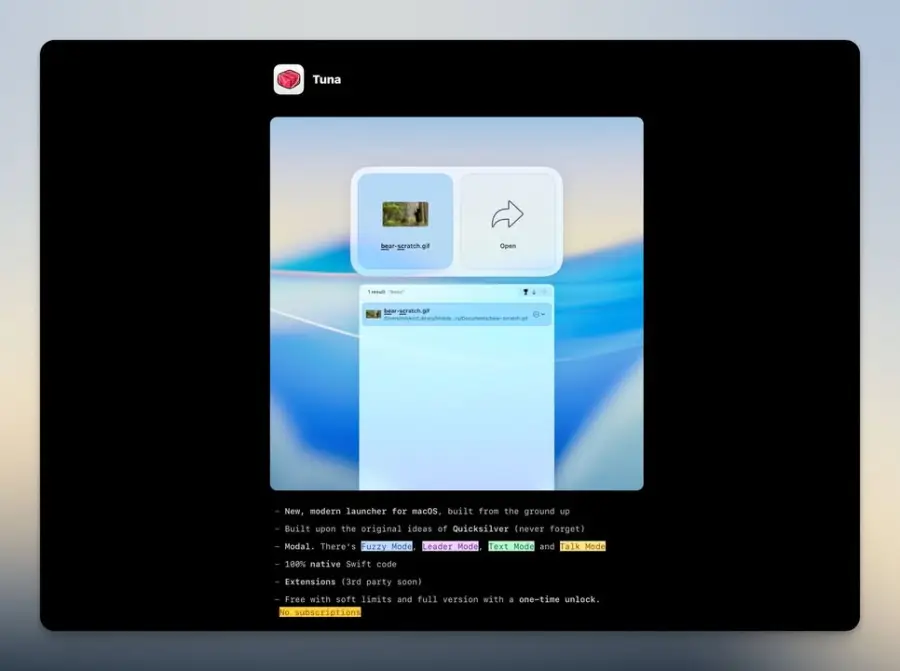Image resolution: width=900 pixels, height=671 pixels.
Task: Click the "100% native Swift code" line
Action: coord(340,564)
